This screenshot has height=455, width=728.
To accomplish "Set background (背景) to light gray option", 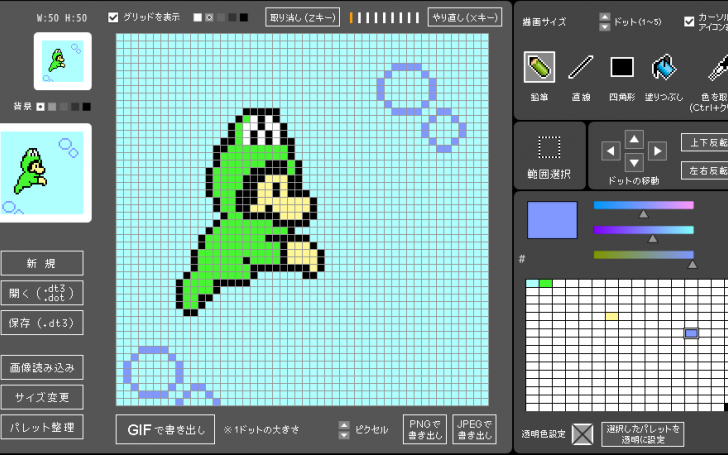I will 52,107.
